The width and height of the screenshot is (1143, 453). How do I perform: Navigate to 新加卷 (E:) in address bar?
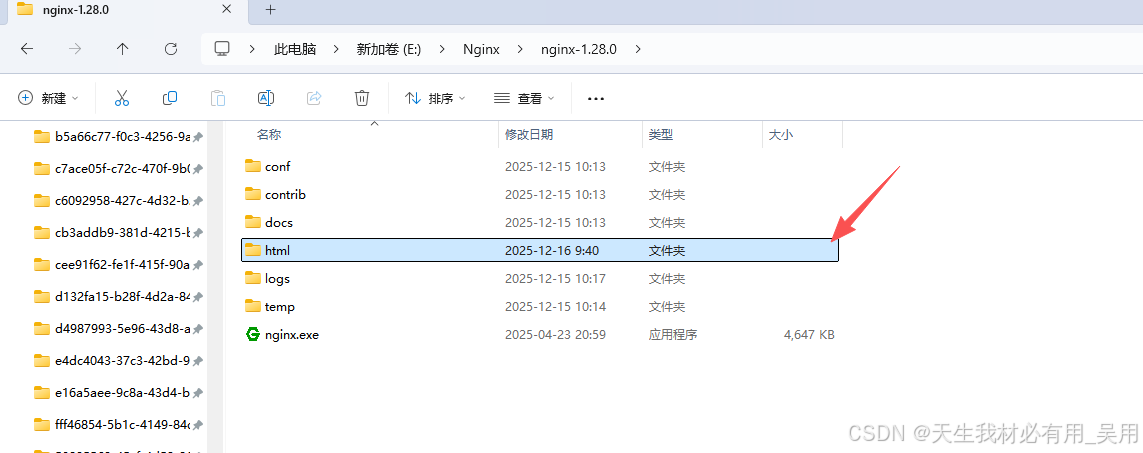(389, 49)
